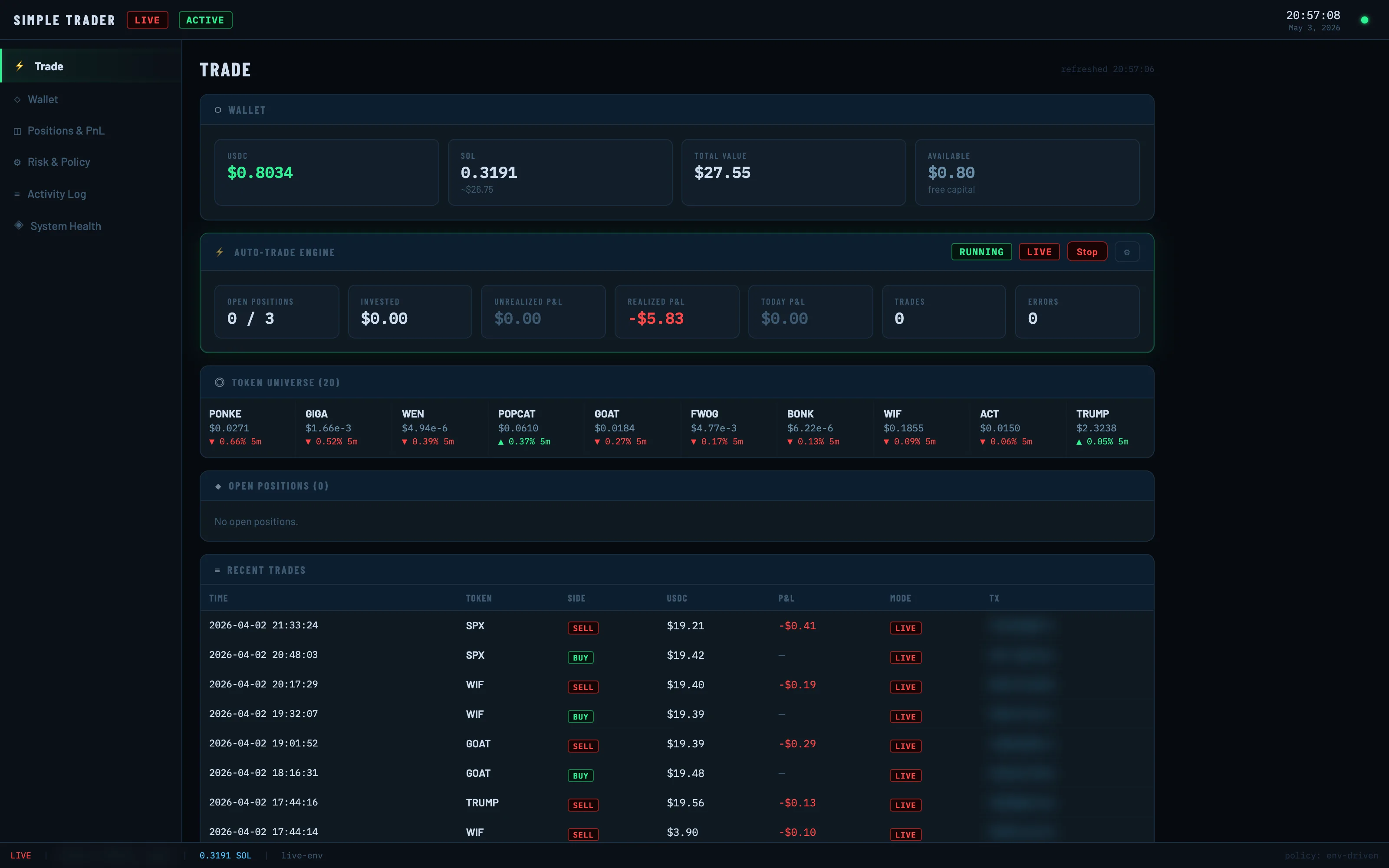Click the USDC balance $0.8034
The height and width of the screenshot is (868, 1389).
point(260,173)
